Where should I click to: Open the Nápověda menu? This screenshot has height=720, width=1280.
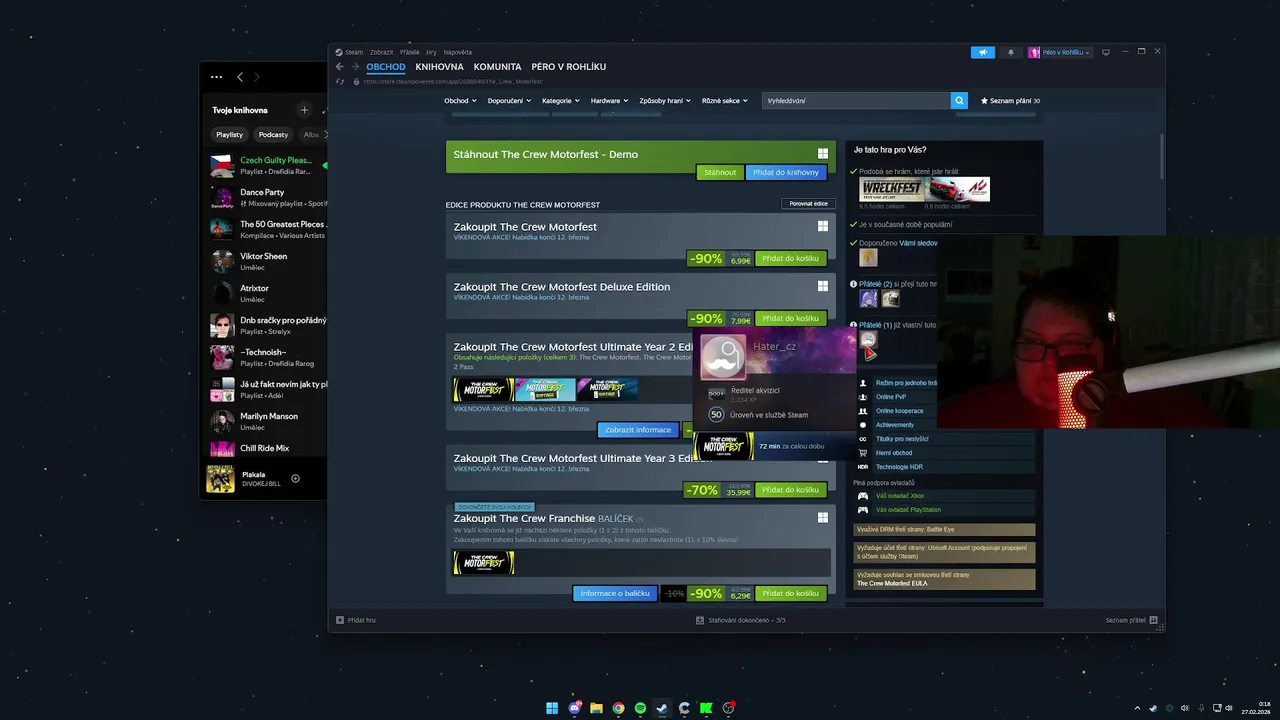pos(457,52)
